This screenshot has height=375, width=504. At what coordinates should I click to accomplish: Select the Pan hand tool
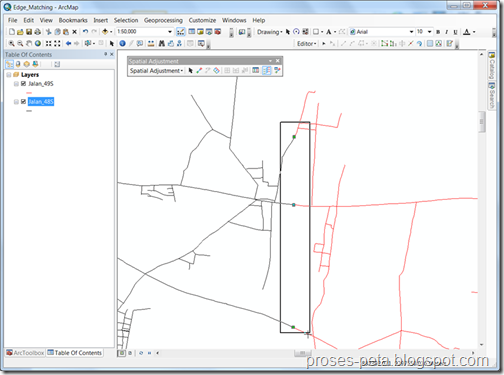point(29,43)
